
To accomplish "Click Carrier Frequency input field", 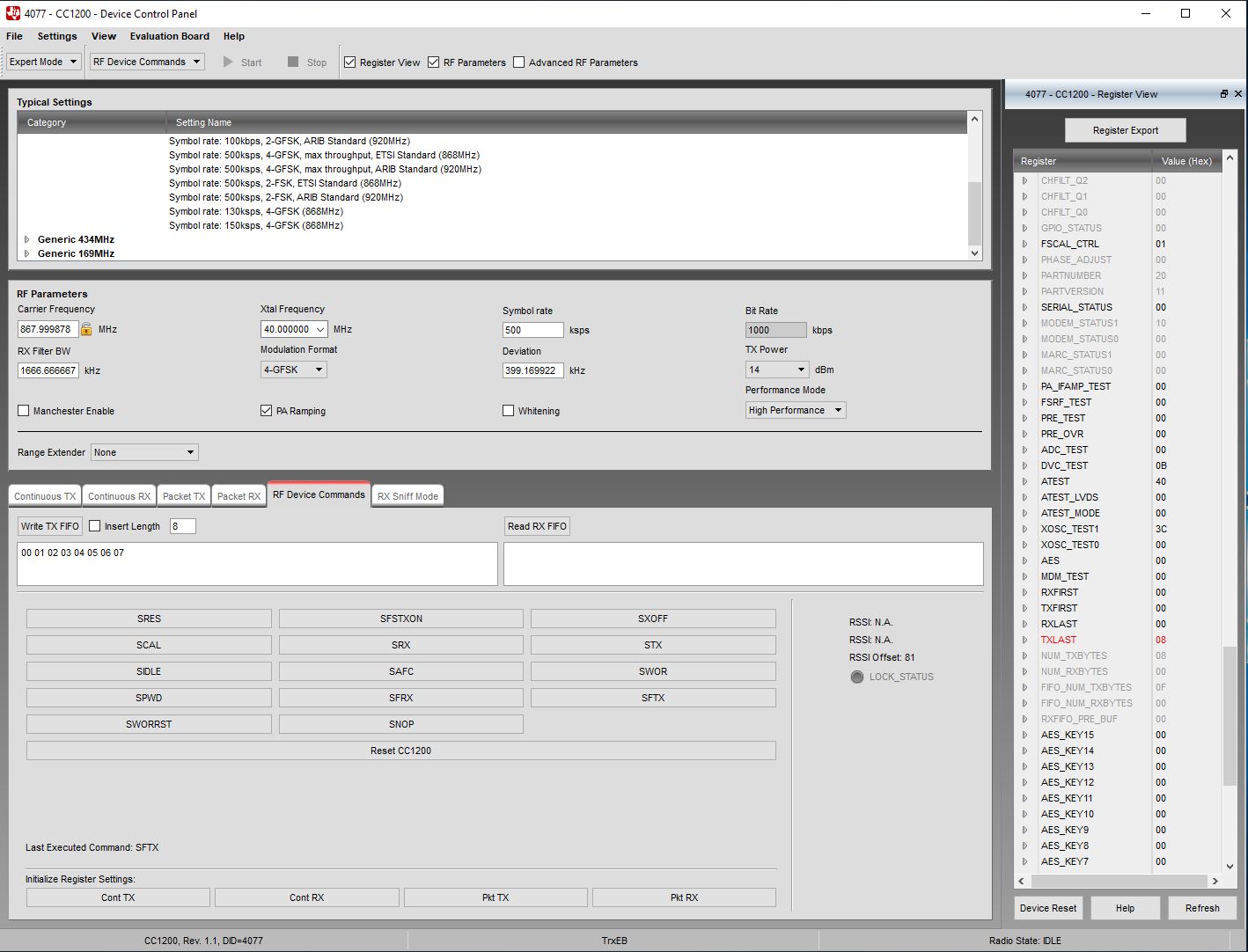I will [48, 329].
